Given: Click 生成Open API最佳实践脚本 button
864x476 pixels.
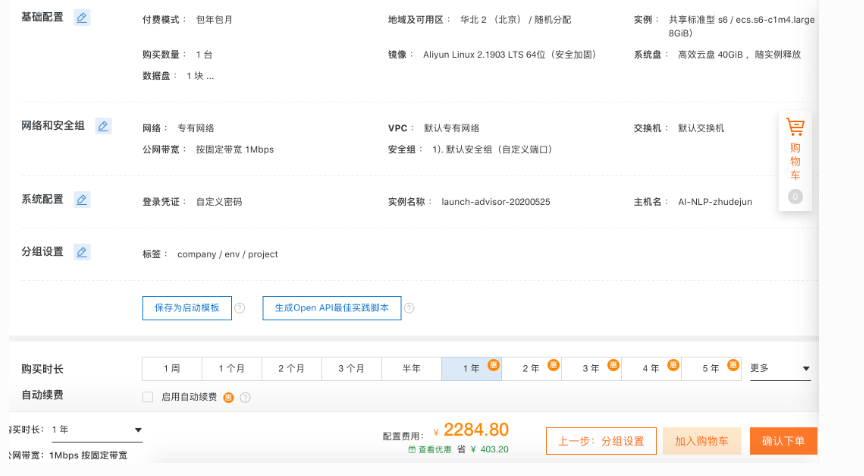Looking at the screenshot, I should (x=332, y=308).
